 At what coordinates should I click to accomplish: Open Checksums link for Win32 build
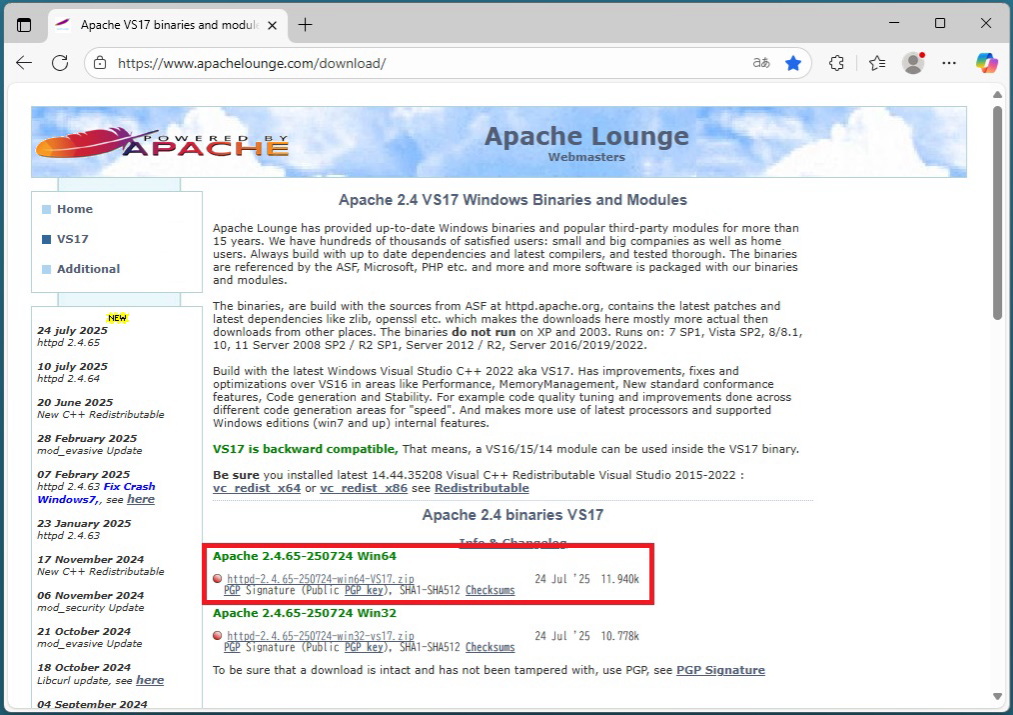pos(490,647)
